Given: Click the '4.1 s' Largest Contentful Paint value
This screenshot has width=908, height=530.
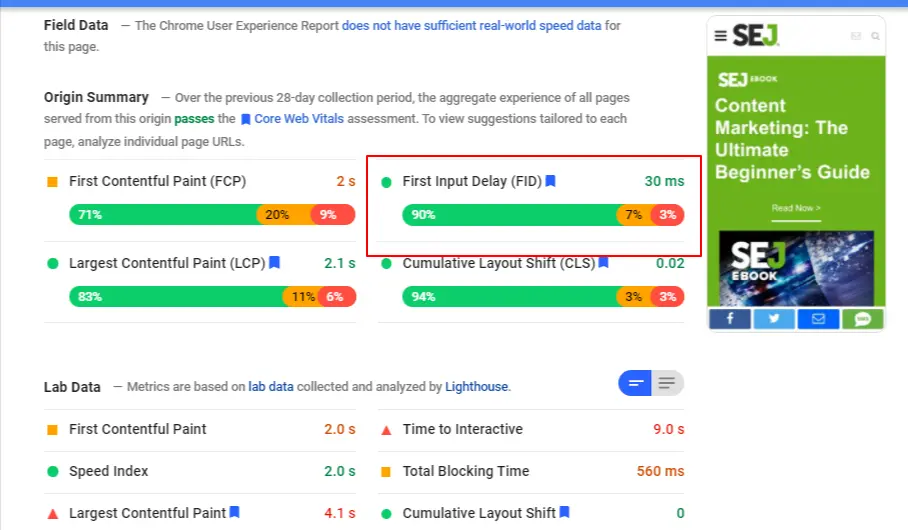Looking at the screenshot, I should click(340, 513).
